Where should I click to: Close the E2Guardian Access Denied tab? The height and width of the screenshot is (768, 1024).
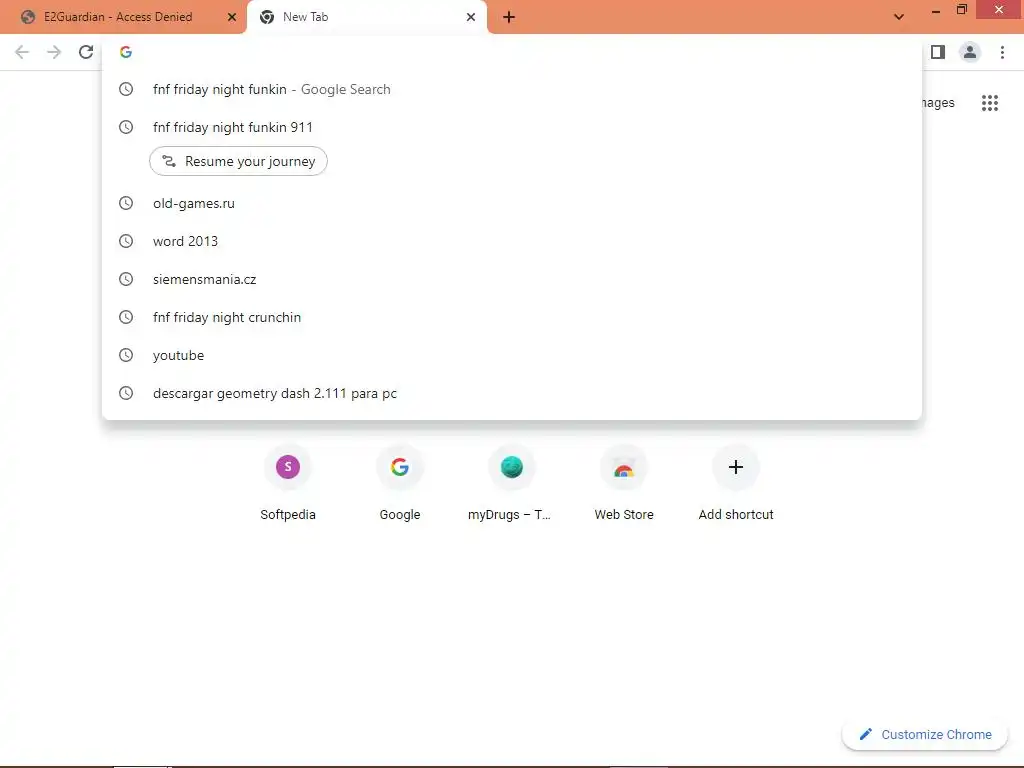click(232, 17)
